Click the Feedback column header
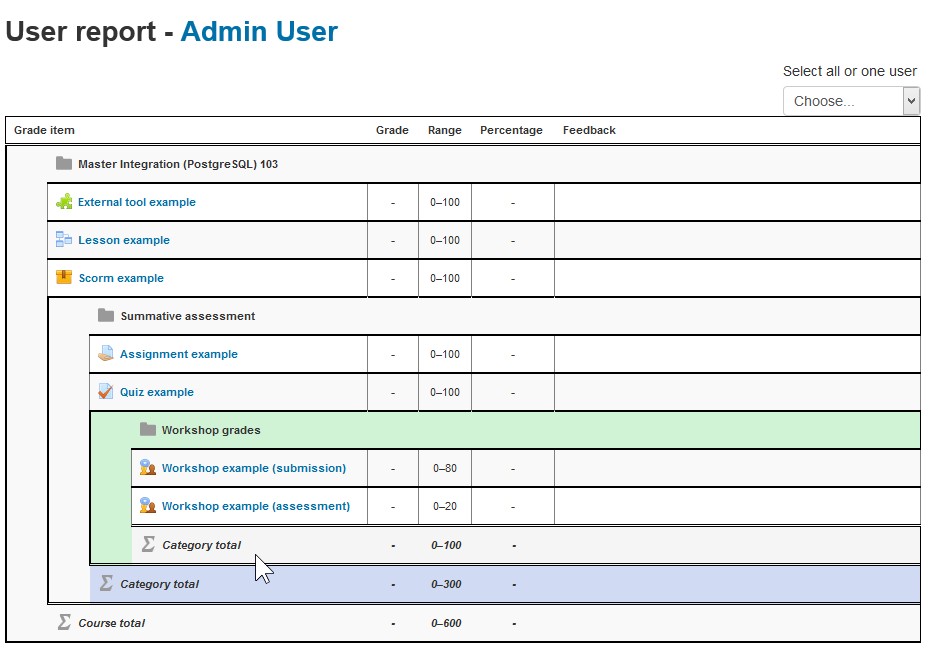931x661 pixels. [x=589, y=130]
